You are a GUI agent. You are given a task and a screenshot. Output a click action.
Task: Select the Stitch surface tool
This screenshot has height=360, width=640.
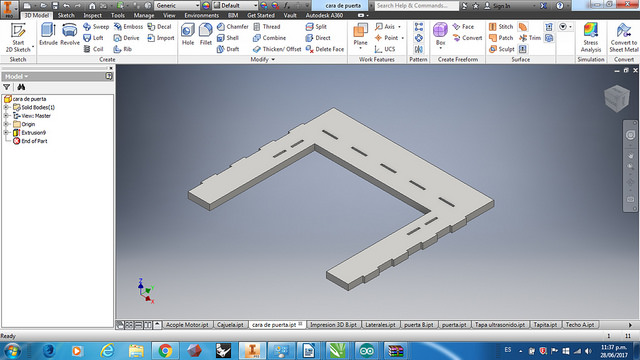click(x=501, y=27)
